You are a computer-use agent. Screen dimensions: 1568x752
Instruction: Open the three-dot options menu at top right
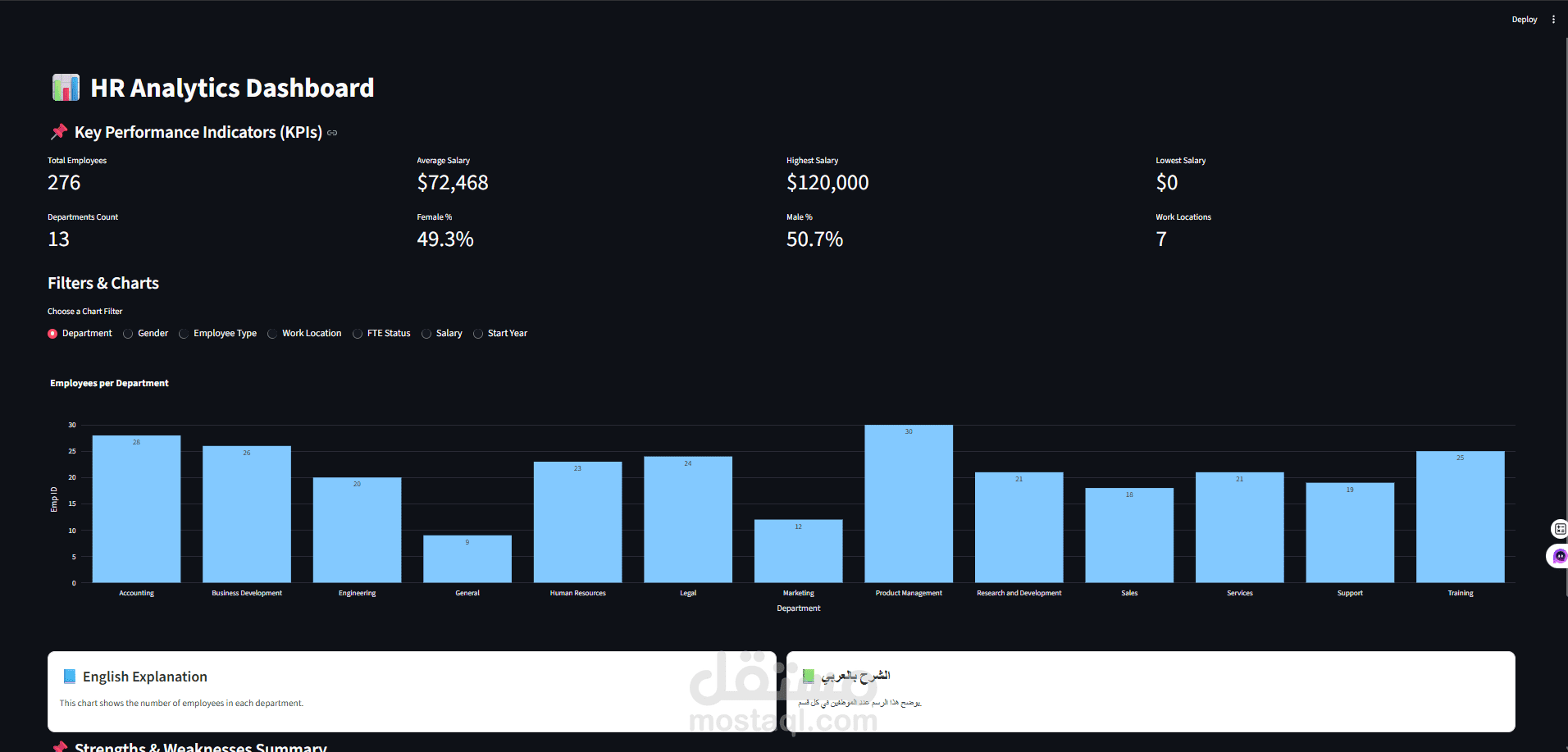1555,18
